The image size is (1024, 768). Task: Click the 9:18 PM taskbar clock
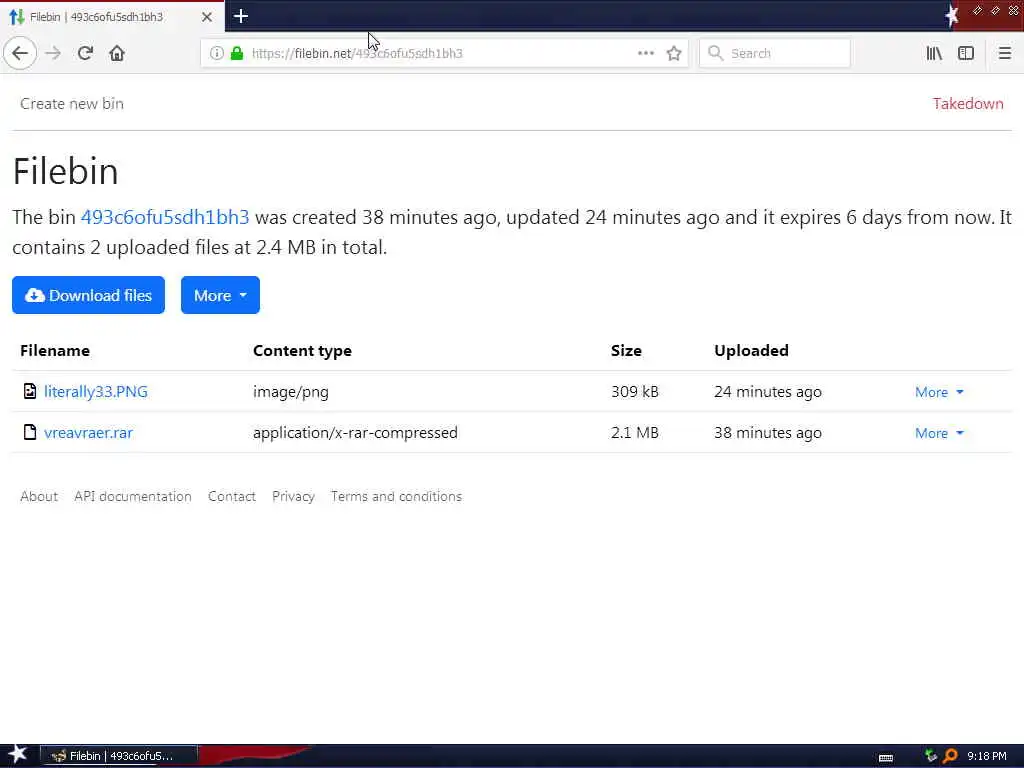pos(987,756)
